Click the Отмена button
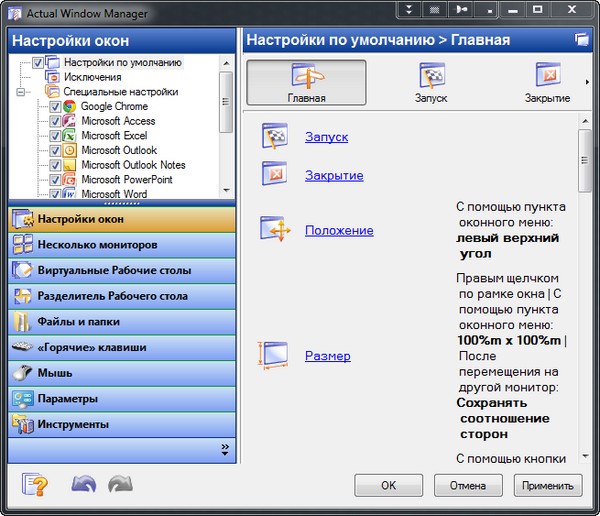The image size is (600, 516). tap(468, 485)
